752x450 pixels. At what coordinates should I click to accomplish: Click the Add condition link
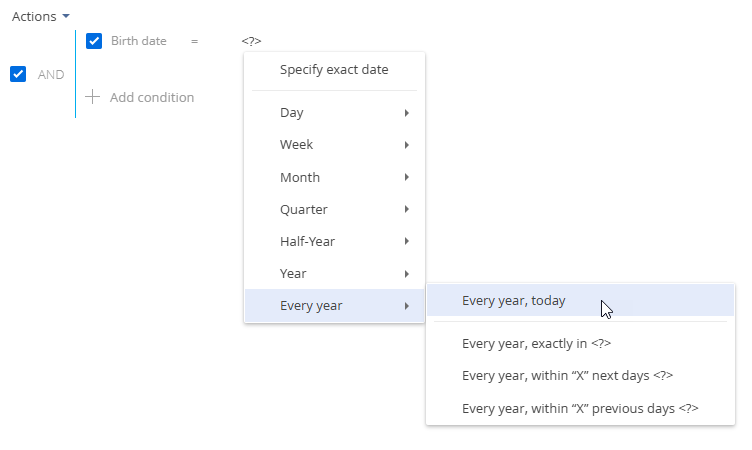[x=152, y=97]
